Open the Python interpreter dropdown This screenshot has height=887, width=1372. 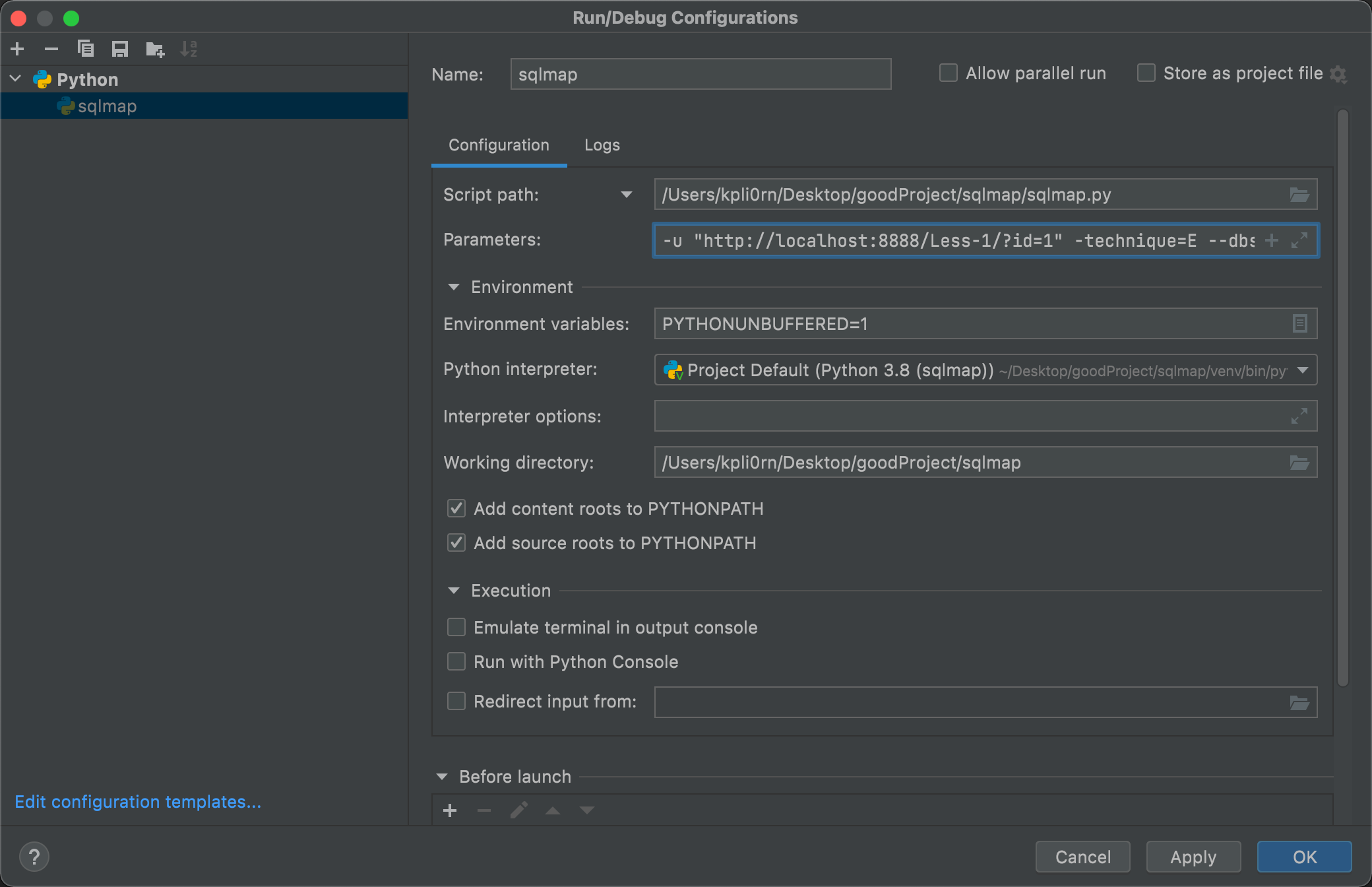pos(1303,370)
